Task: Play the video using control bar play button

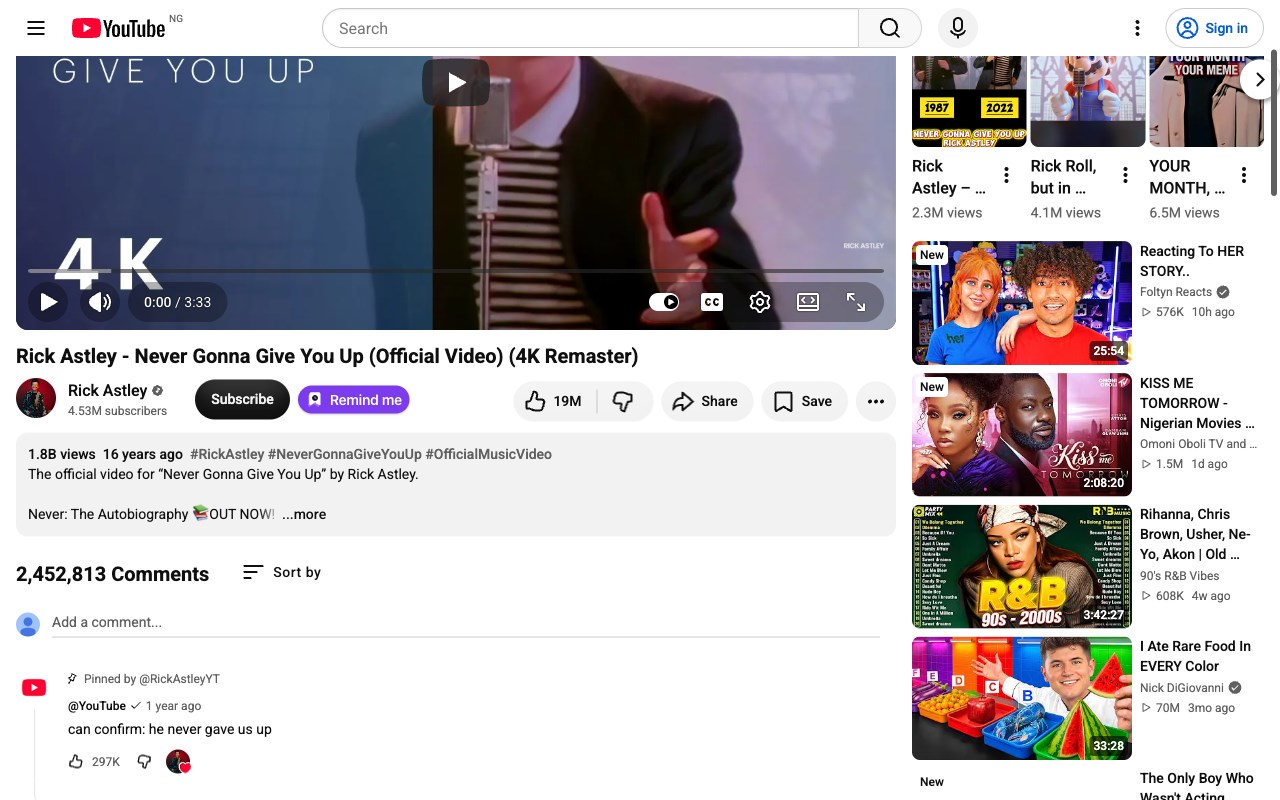Action: [x=48, y=302]
